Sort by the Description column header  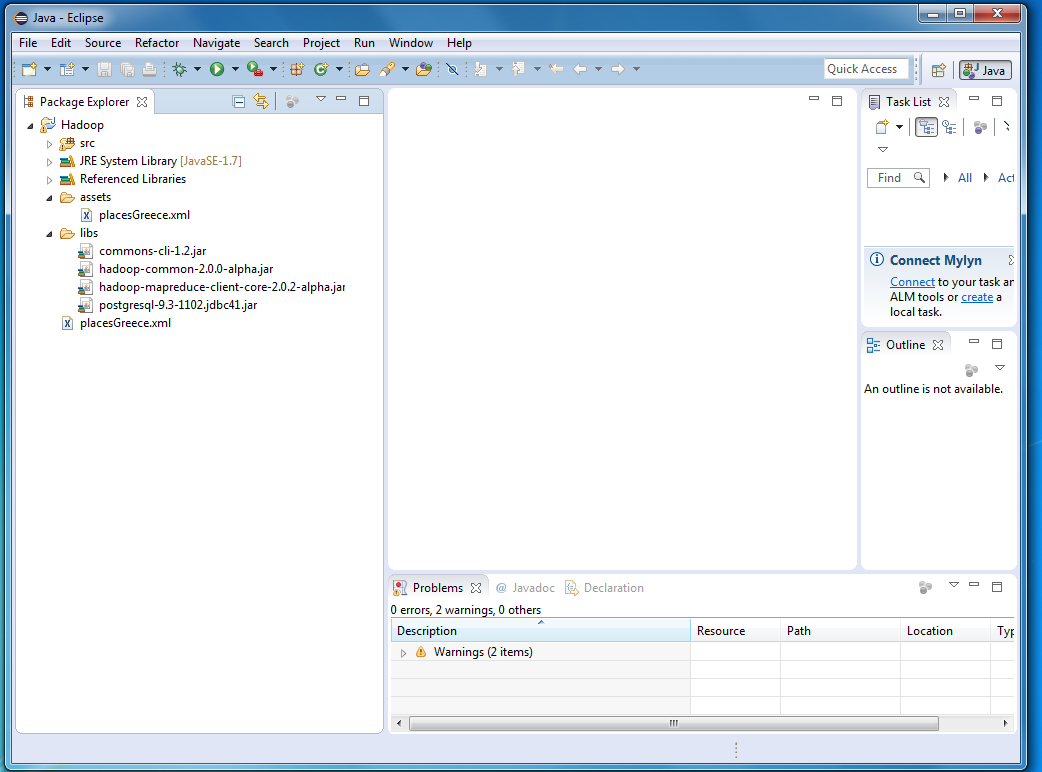[540, 630]
